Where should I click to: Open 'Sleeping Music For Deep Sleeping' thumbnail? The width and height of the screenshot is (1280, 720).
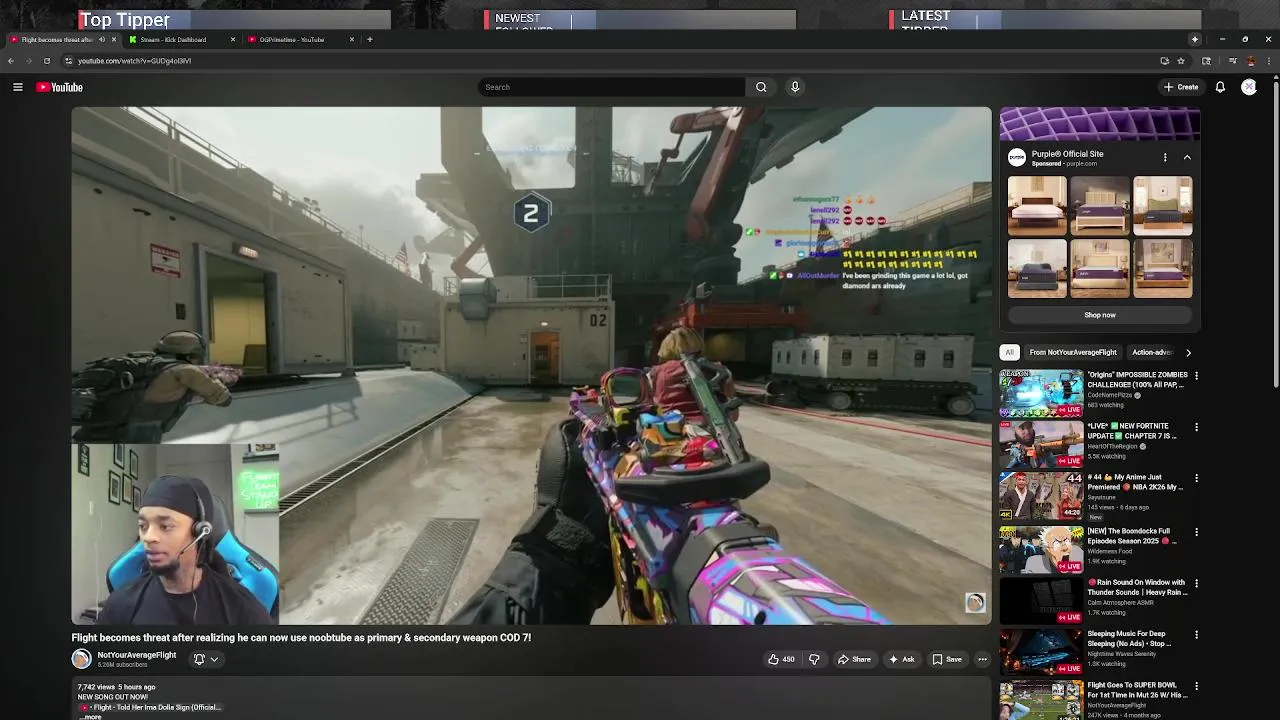pyautogui.click(x=1041, y=651)
